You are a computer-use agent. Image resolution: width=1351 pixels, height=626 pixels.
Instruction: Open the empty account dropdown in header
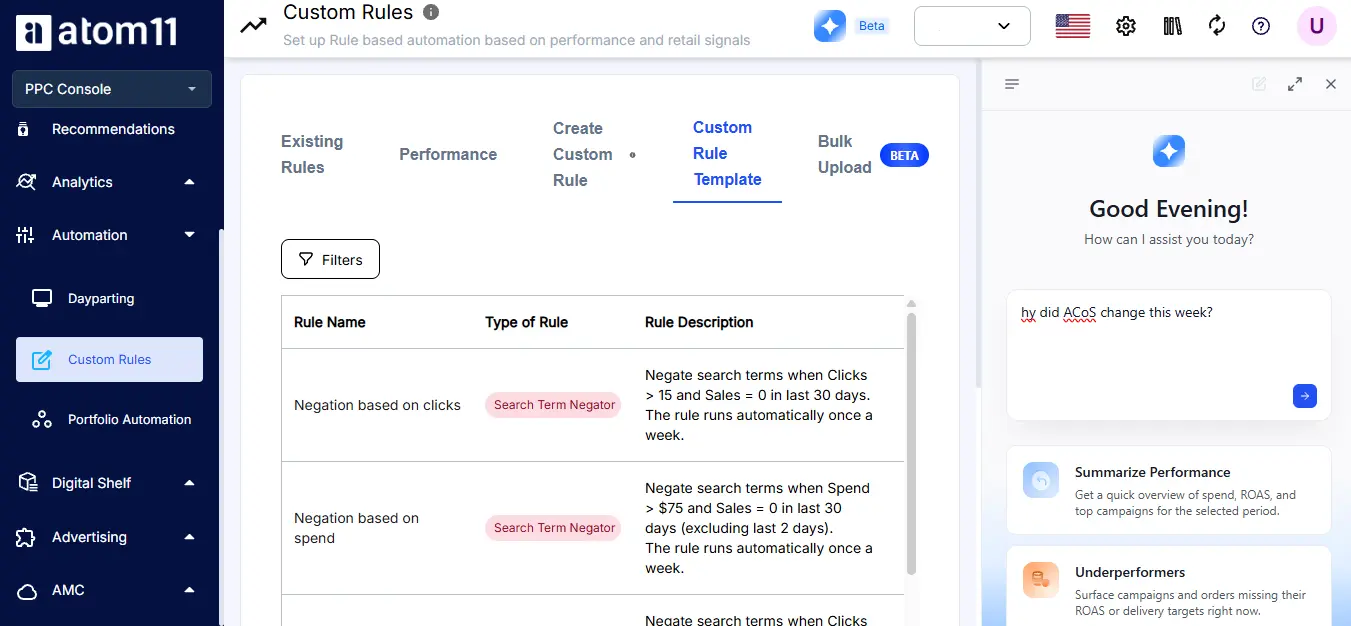click(x=972, y=26)
